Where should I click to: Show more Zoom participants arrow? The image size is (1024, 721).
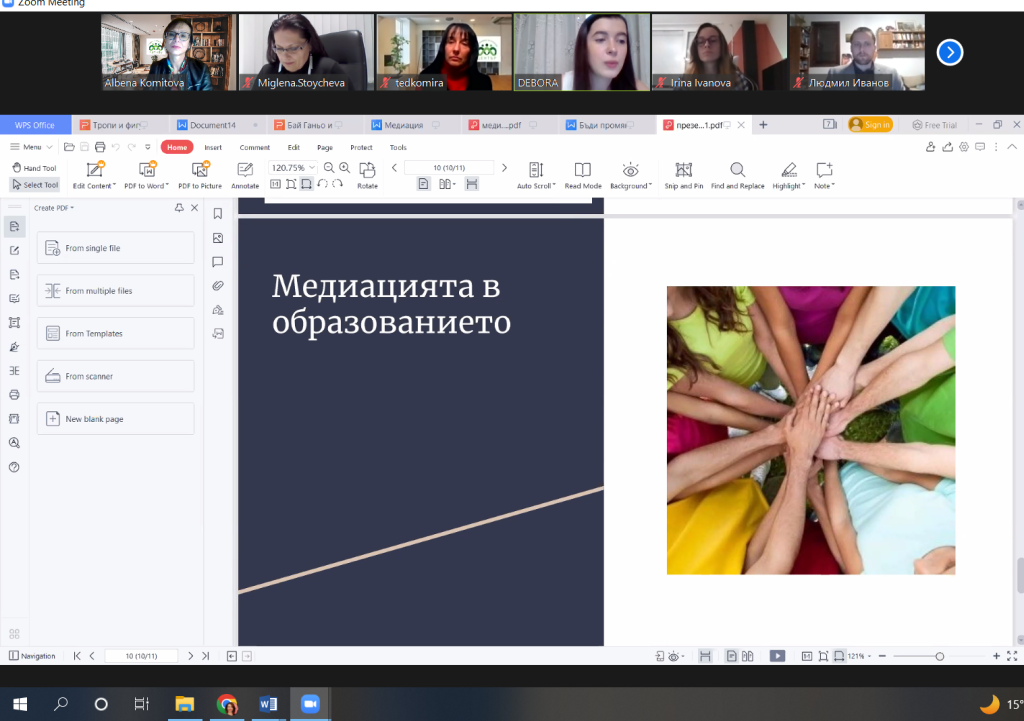point(950,52)
